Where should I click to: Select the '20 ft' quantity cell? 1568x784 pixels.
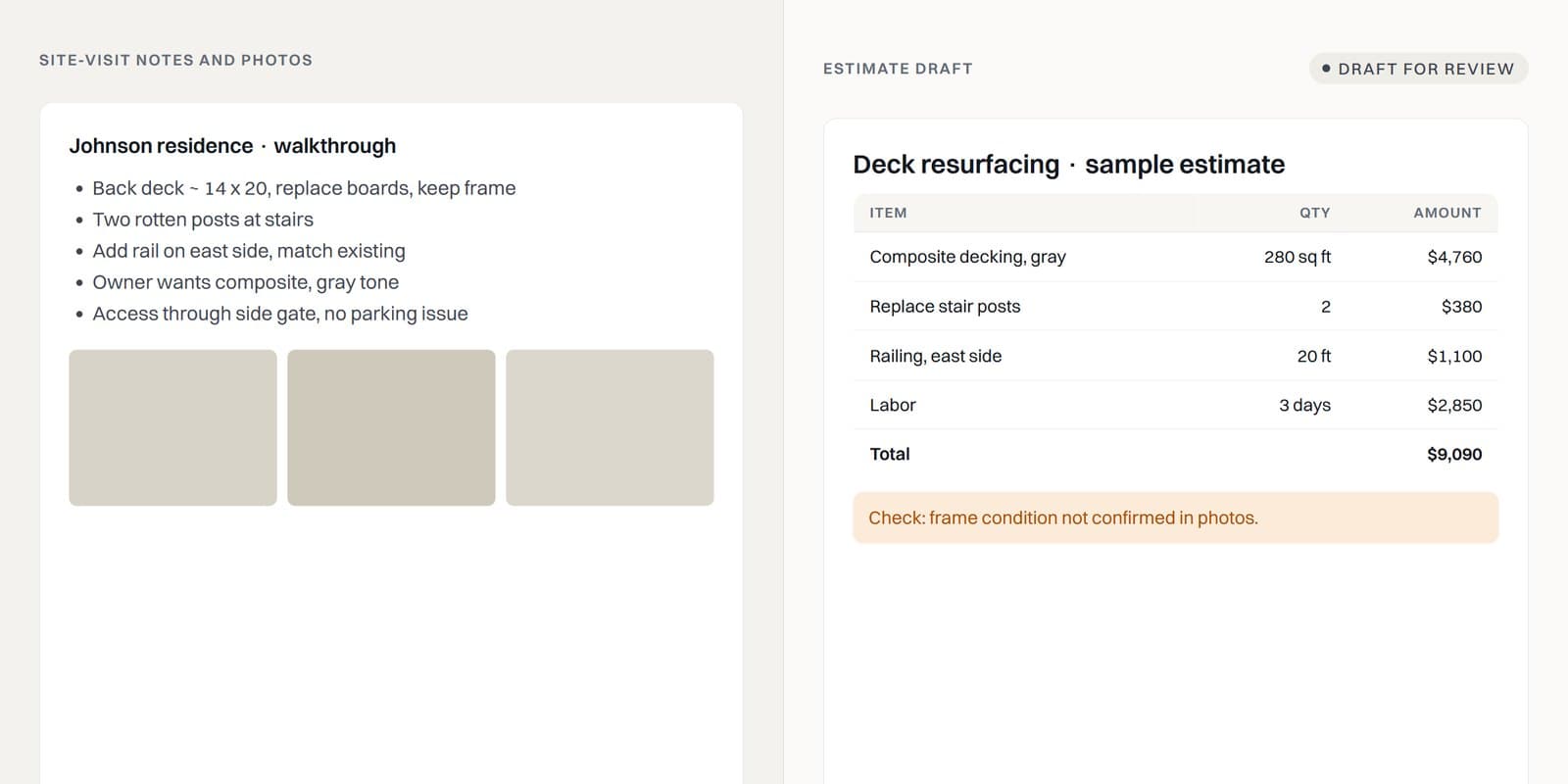click(x=1314, y=356)
